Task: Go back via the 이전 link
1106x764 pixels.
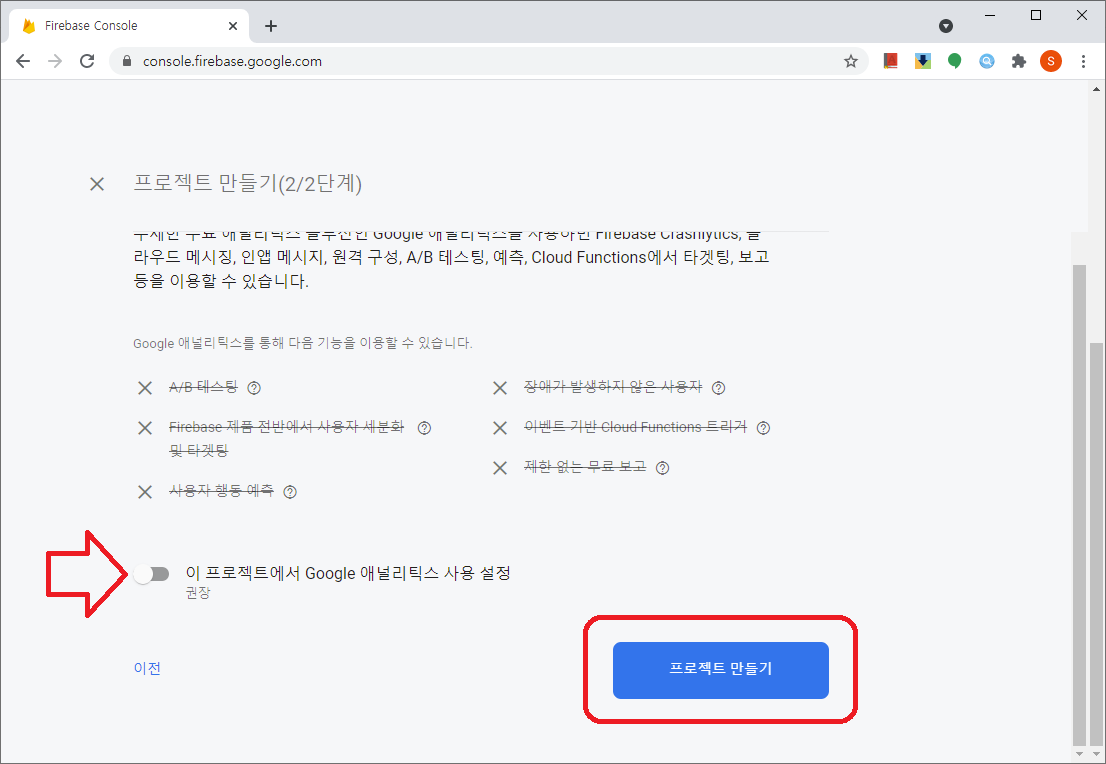Action: pyautogui.click(x=147, y=668)
